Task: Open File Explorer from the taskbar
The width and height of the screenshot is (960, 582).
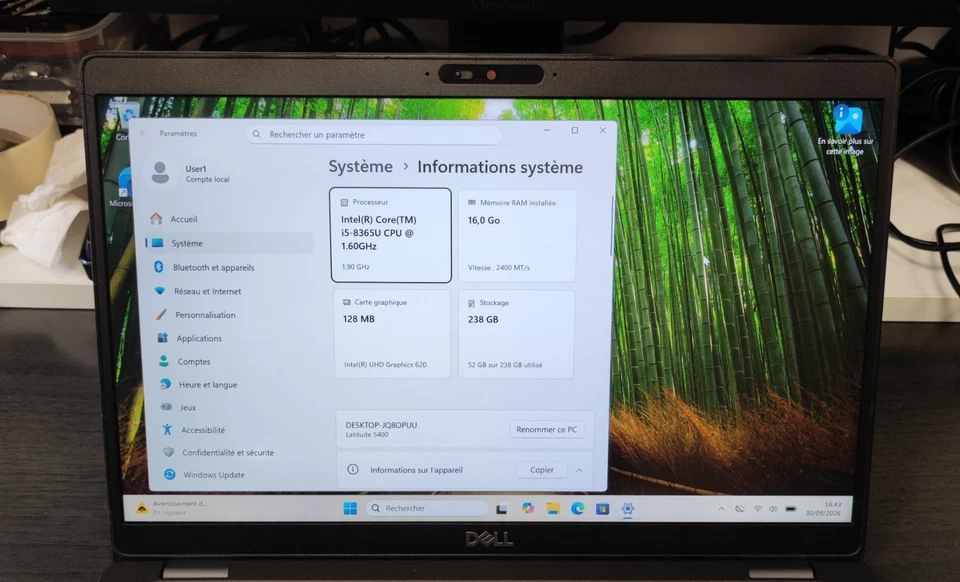Action: coord(553,509)
